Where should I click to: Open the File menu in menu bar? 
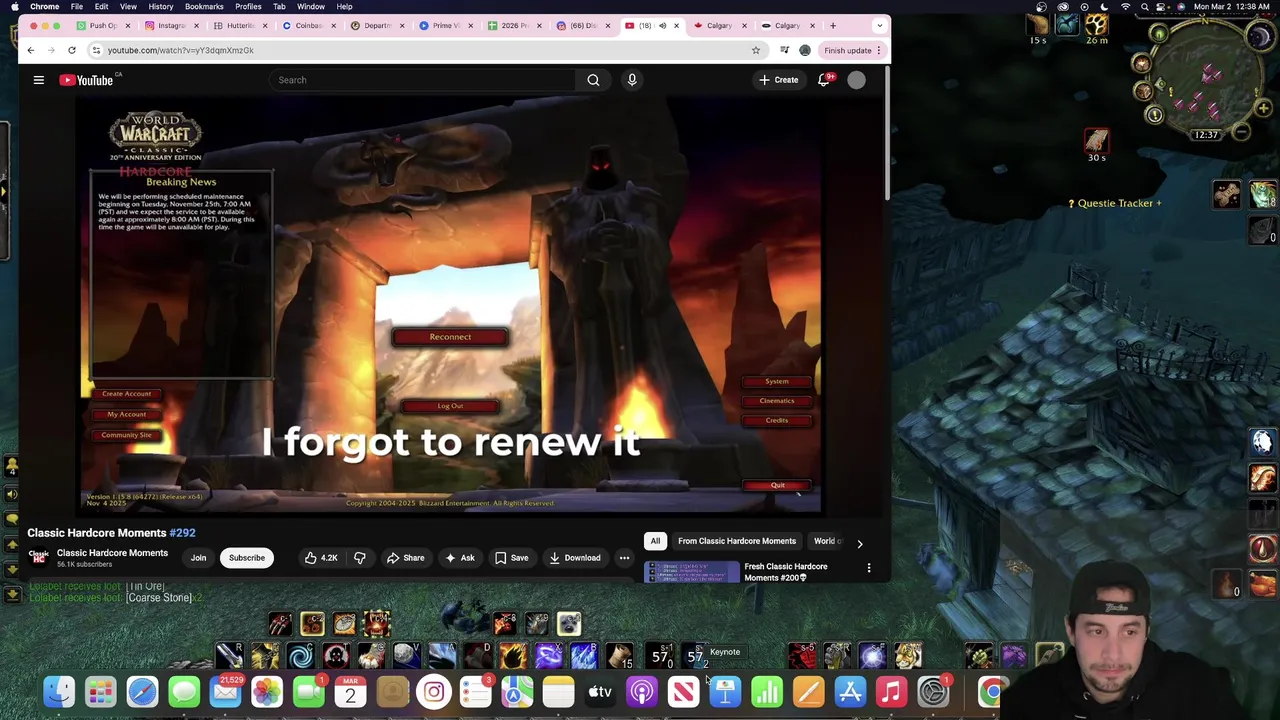point(76,7)
